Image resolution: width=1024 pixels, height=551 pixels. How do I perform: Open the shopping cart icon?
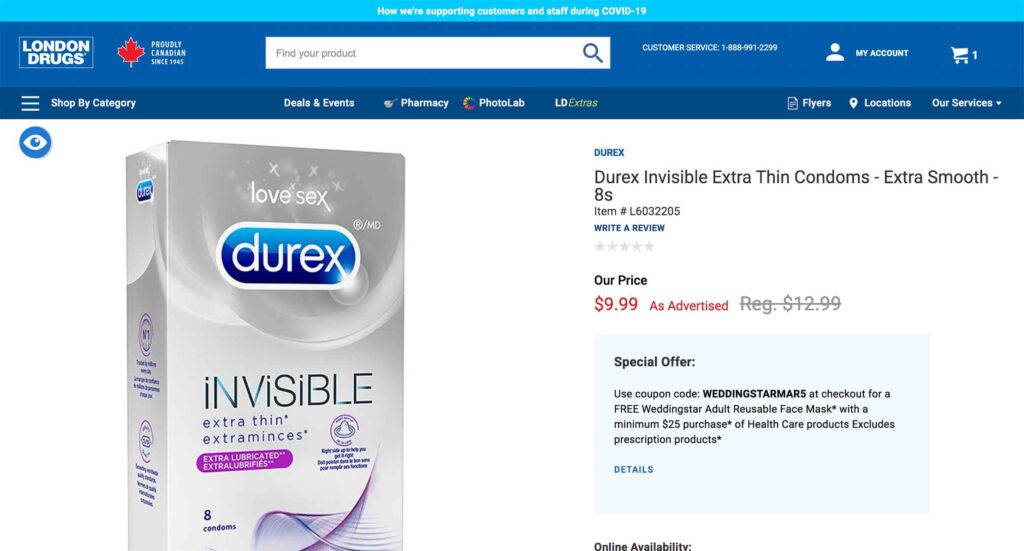point(959,55)
